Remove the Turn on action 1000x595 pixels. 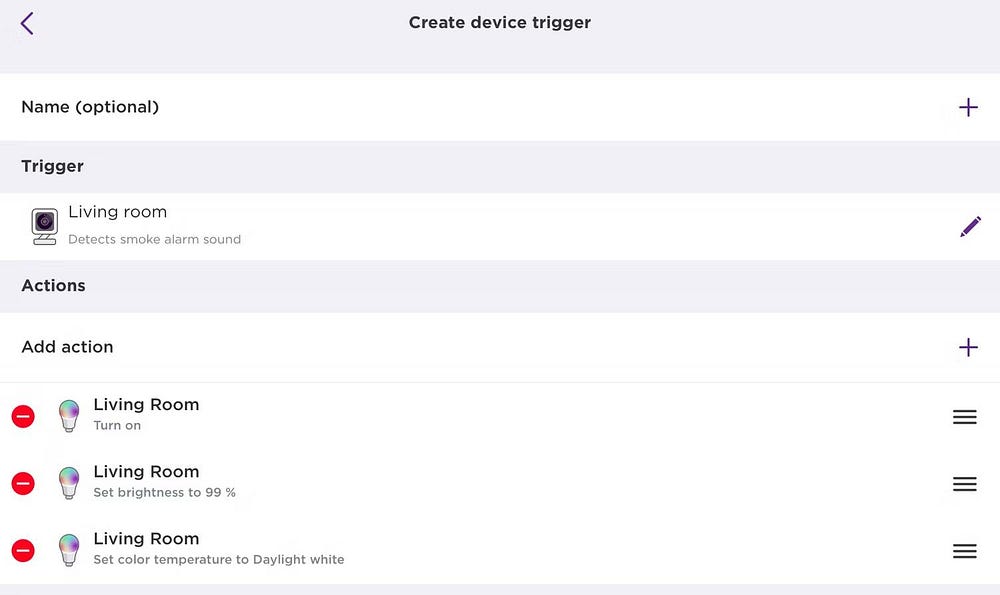click(x=23, y=416)
